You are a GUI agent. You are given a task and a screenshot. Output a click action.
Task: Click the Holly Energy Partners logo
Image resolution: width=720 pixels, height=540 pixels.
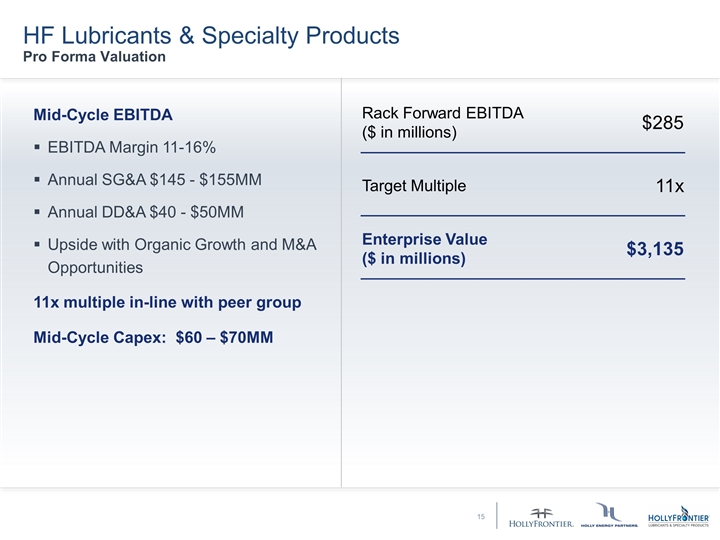point(608,516)
